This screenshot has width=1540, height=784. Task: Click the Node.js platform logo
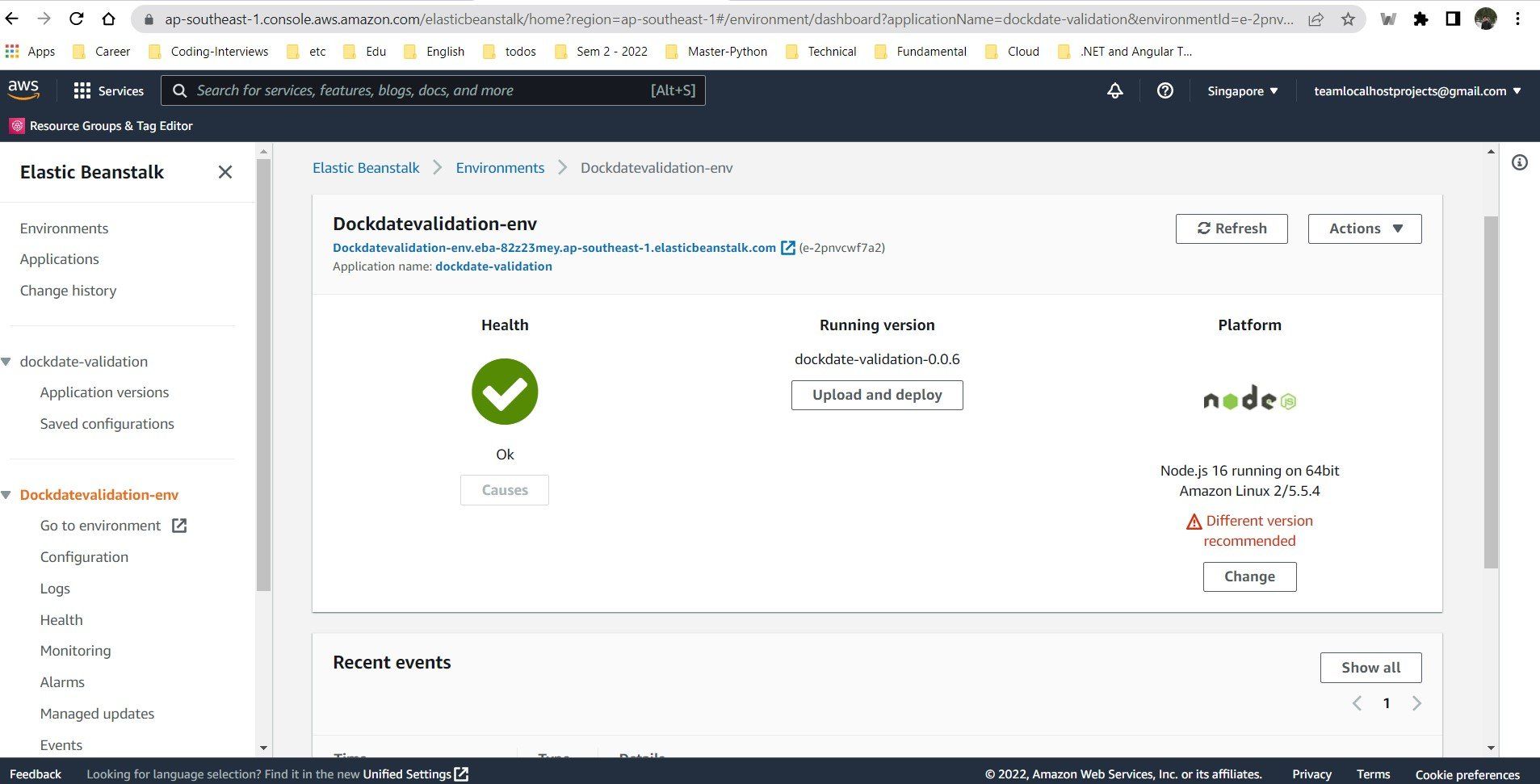1249,399
